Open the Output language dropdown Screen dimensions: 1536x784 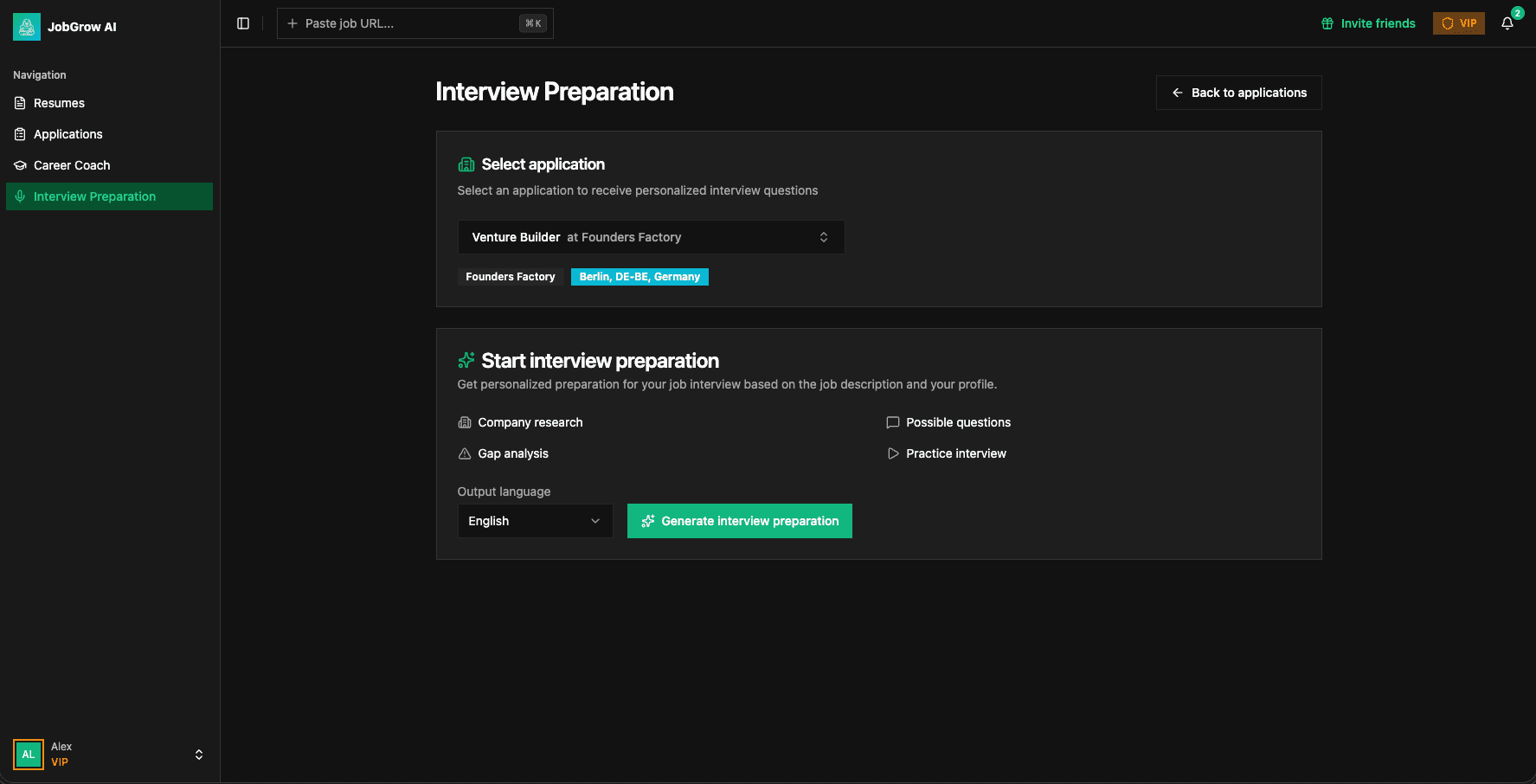tap(535, 521)
